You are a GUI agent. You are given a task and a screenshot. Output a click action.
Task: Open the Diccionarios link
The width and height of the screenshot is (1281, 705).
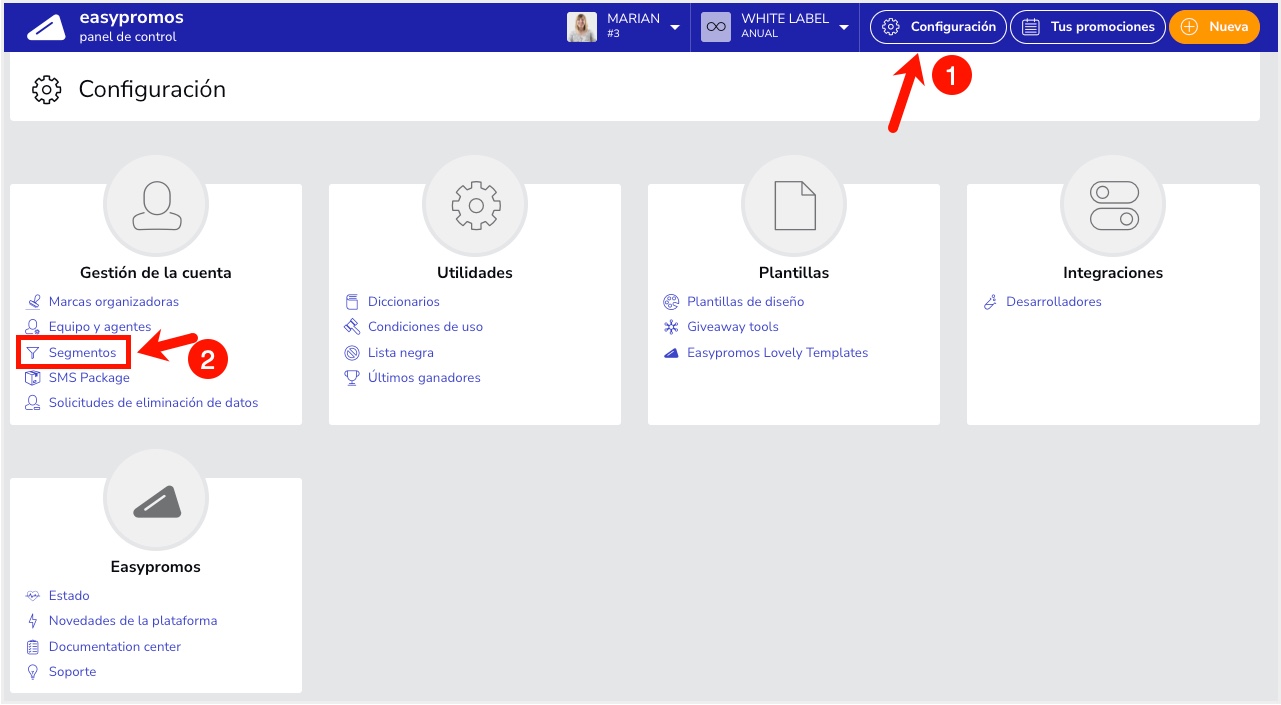[404, 301]
